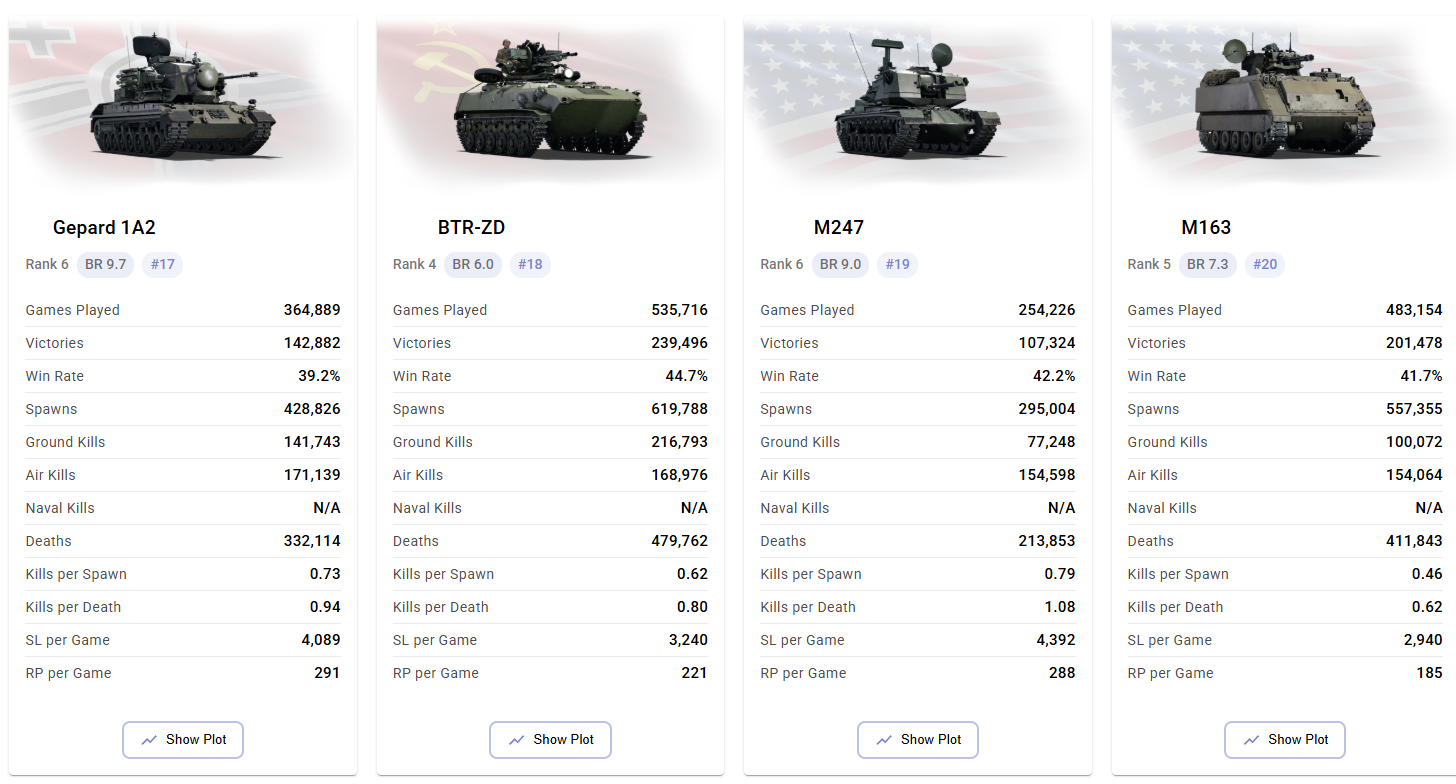Select the #17 ranking badge
The image size is (1456, 784).
(x=162, y=264)
